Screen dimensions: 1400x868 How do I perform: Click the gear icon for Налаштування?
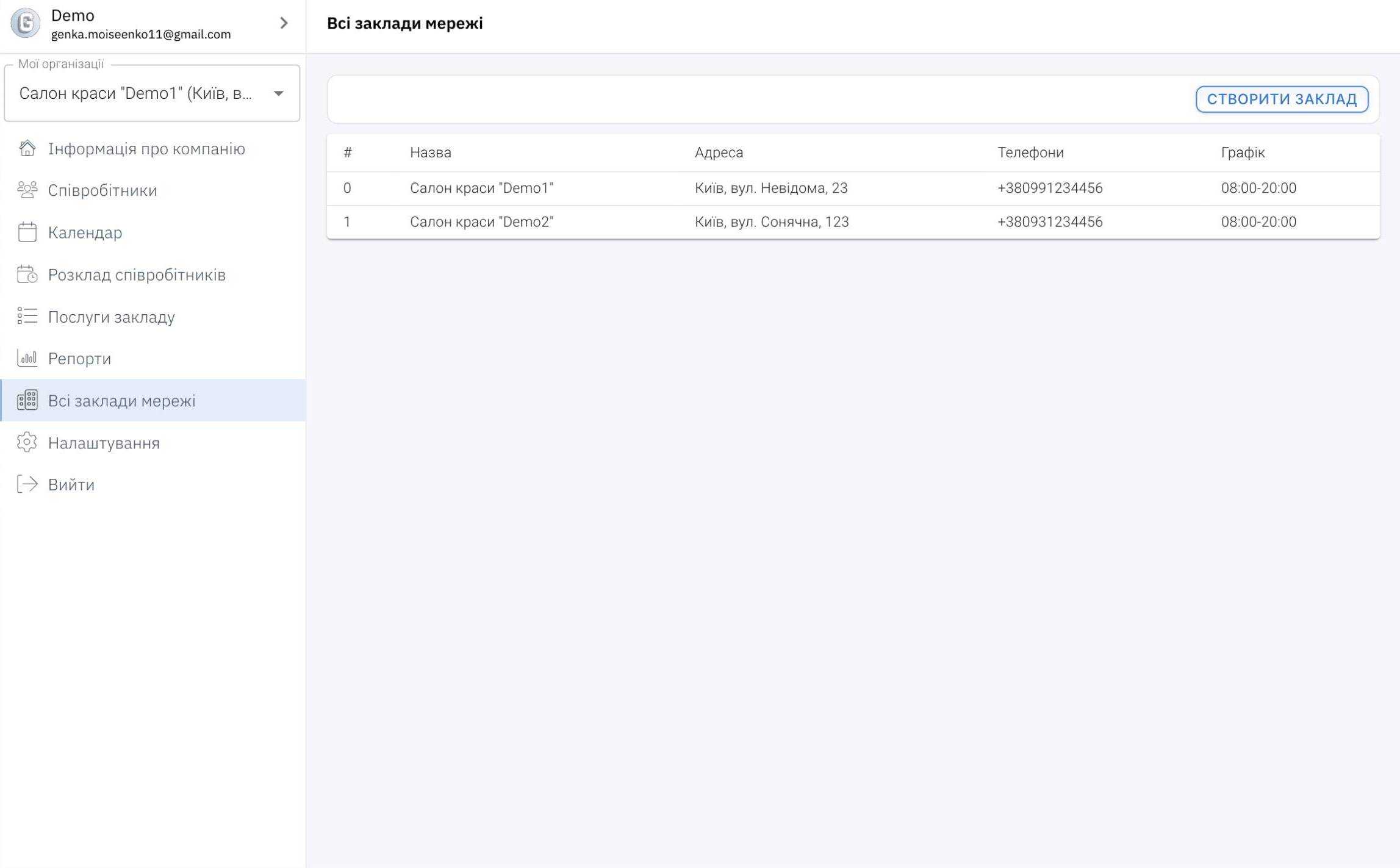pyautogui.click(x=27, y=442)
